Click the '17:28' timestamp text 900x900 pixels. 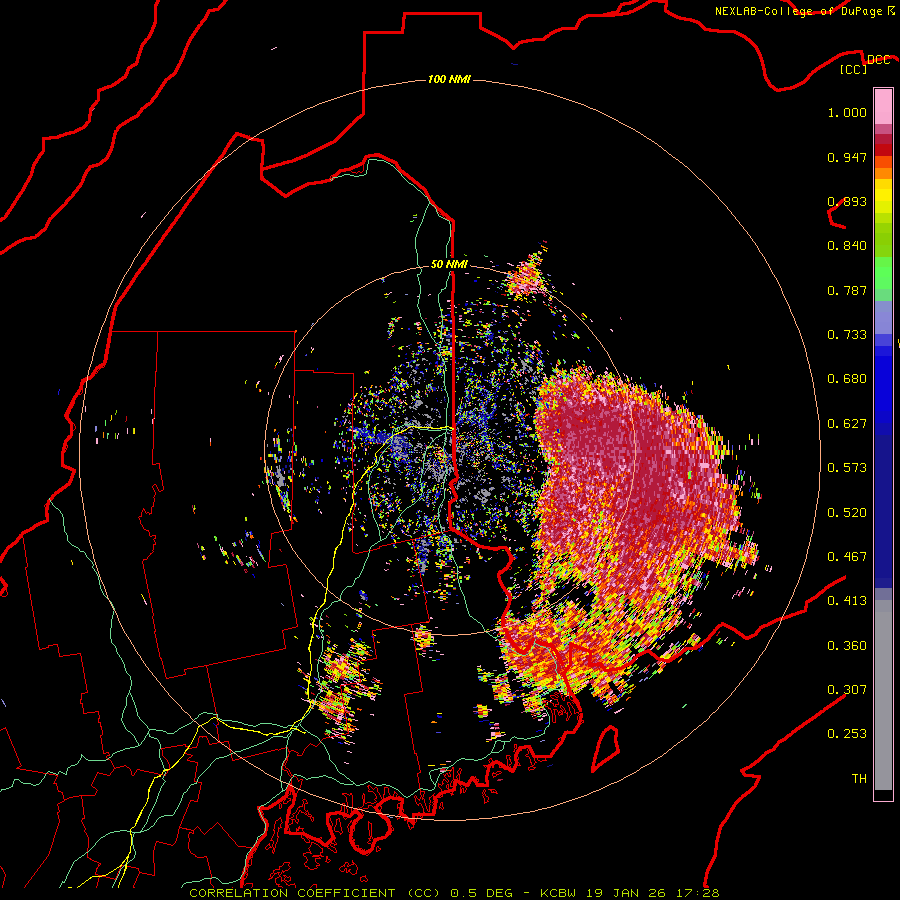[698, 893]
